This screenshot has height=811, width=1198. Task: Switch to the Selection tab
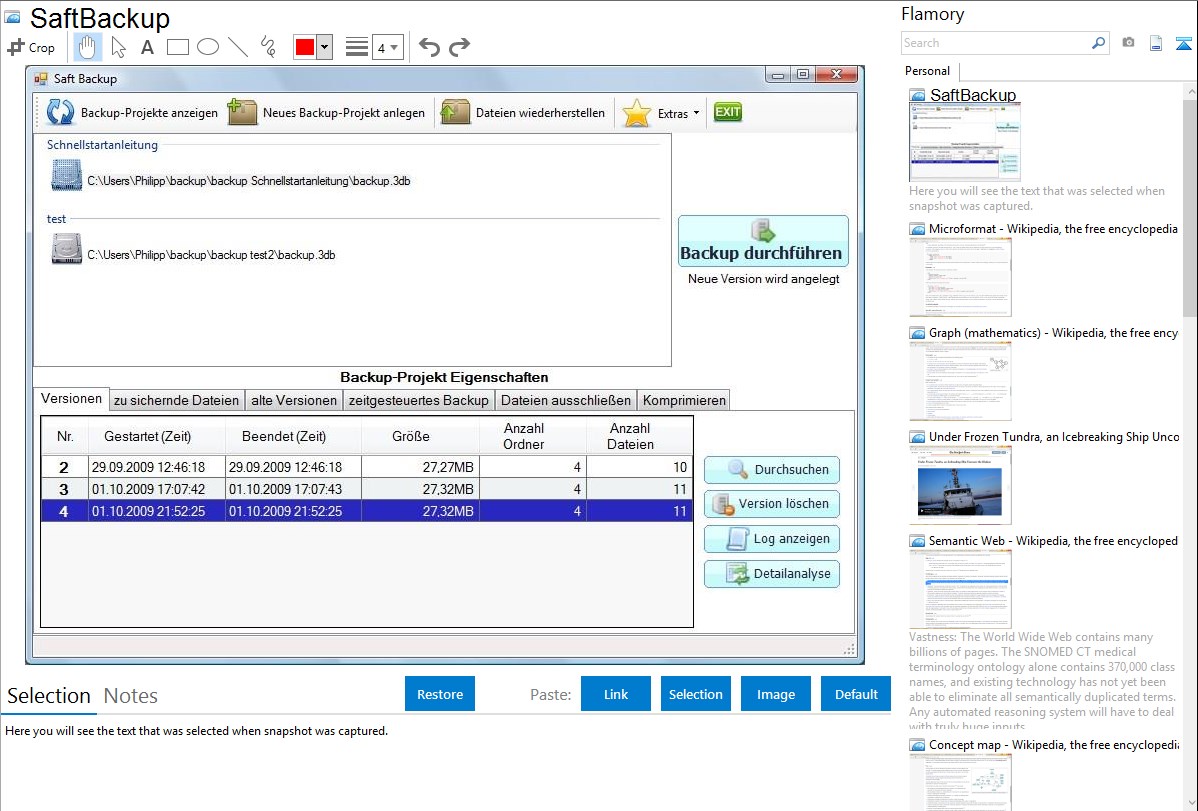[x=49, y=696]
